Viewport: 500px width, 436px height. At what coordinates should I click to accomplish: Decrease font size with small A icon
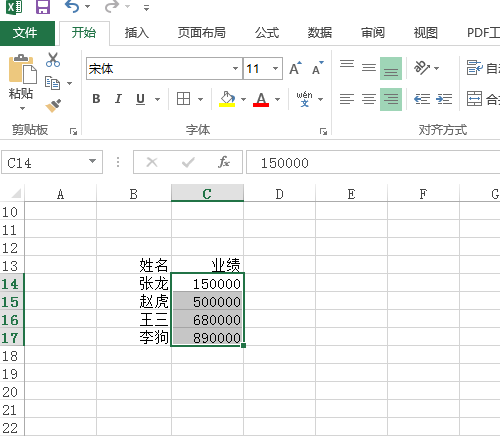(317, 68)
